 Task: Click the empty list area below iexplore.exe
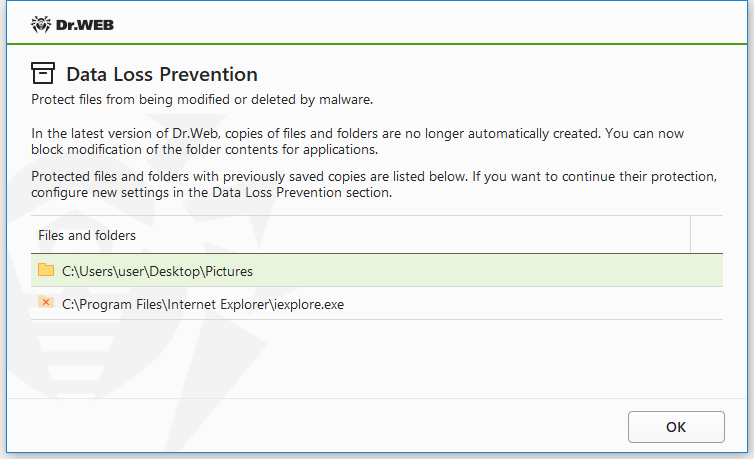377,358
